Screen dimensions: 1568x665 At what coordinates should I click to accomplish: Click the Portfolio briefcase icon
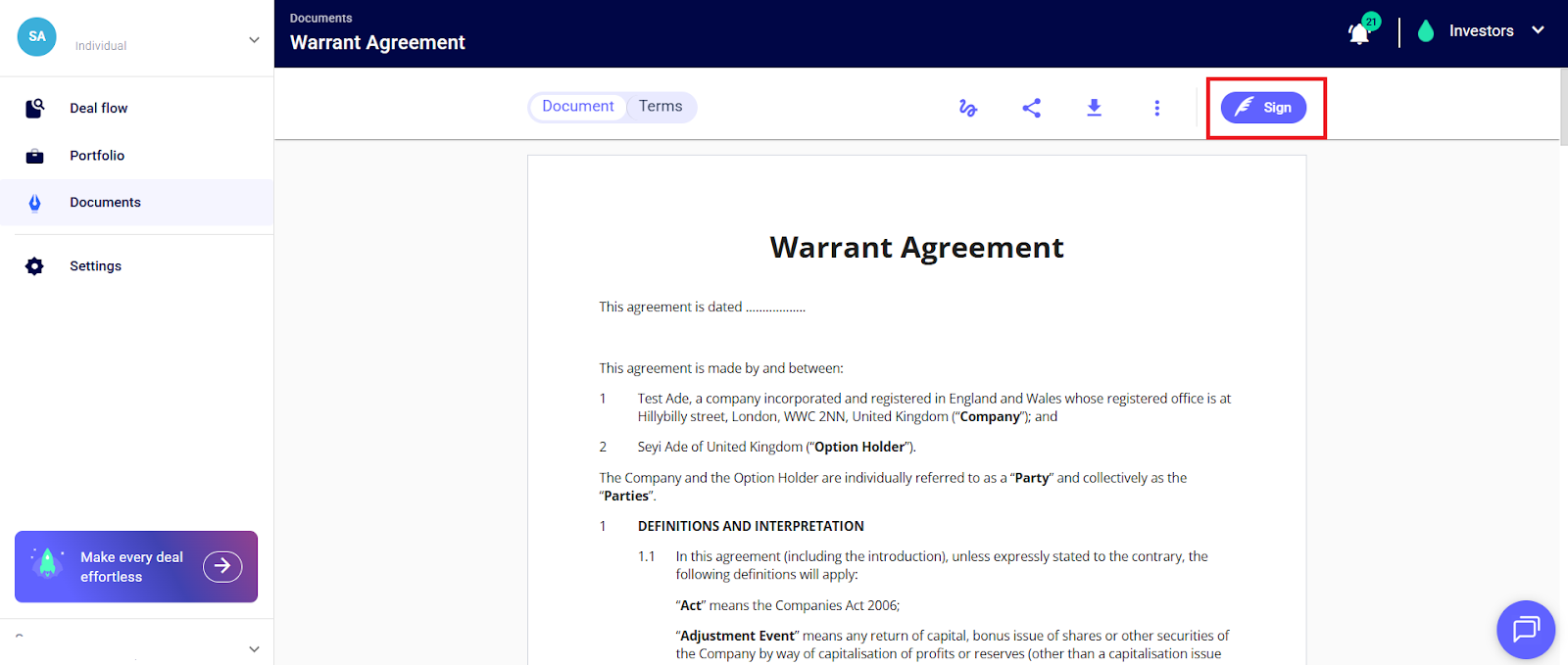click(35, 156)
